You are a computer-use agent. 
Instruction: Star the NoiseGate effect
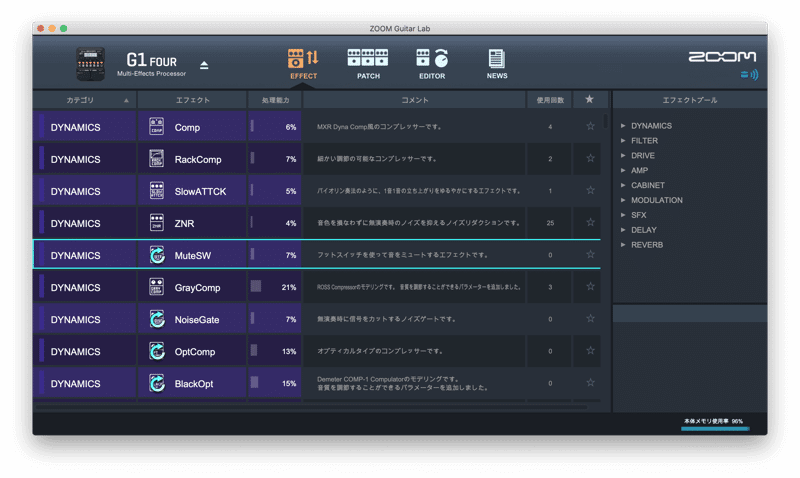pyautogui.click(x=590, y=318)
